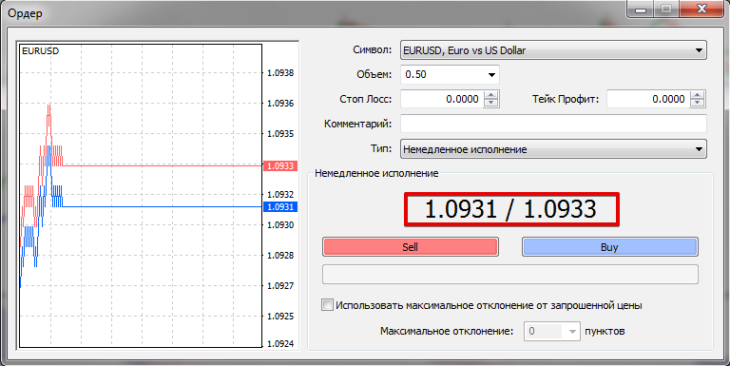Click the Ордер title bar text
Viewport: 730px width, 366px height.
coord(25,13)
